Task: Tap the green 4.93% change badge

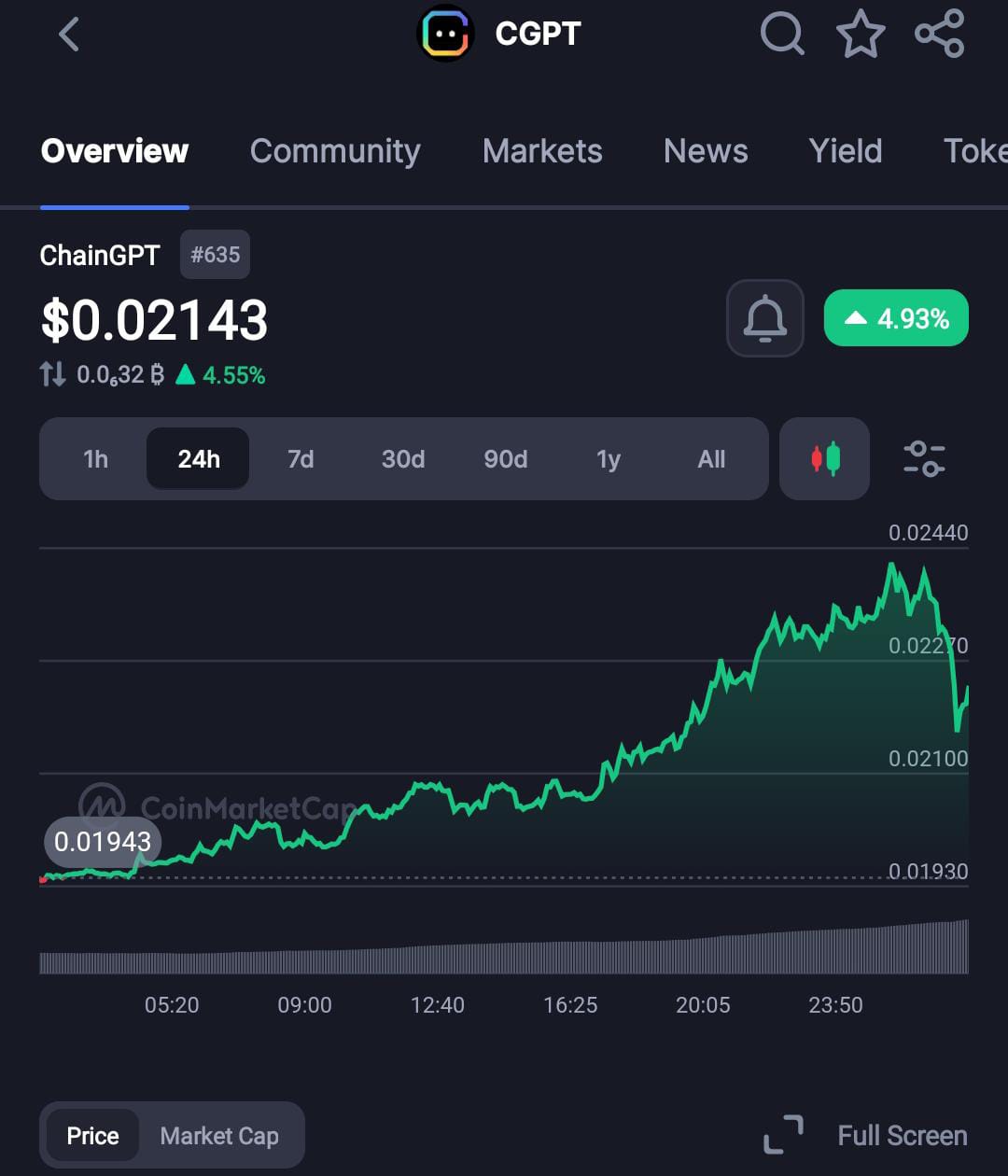Action: point(896,318)
